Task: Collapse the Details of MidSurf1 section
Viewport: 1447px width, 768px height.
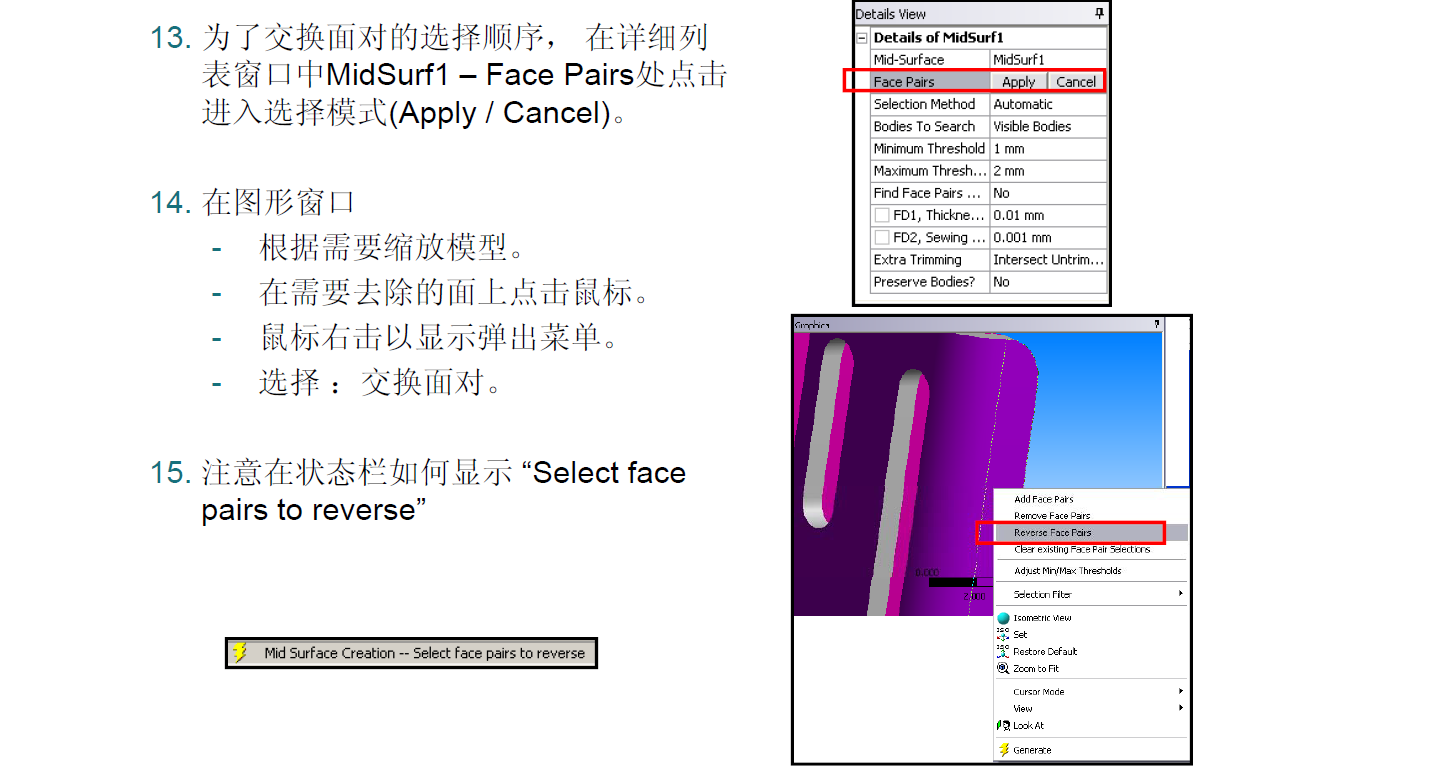Action: 862,38
